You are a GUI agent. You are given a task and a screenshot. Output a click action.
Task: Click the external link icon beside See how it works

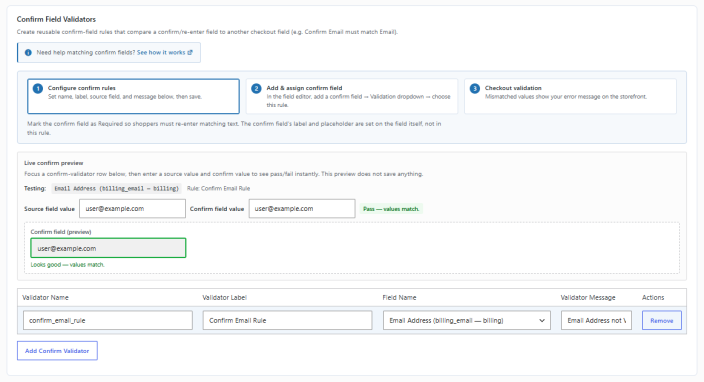(190, 53)
